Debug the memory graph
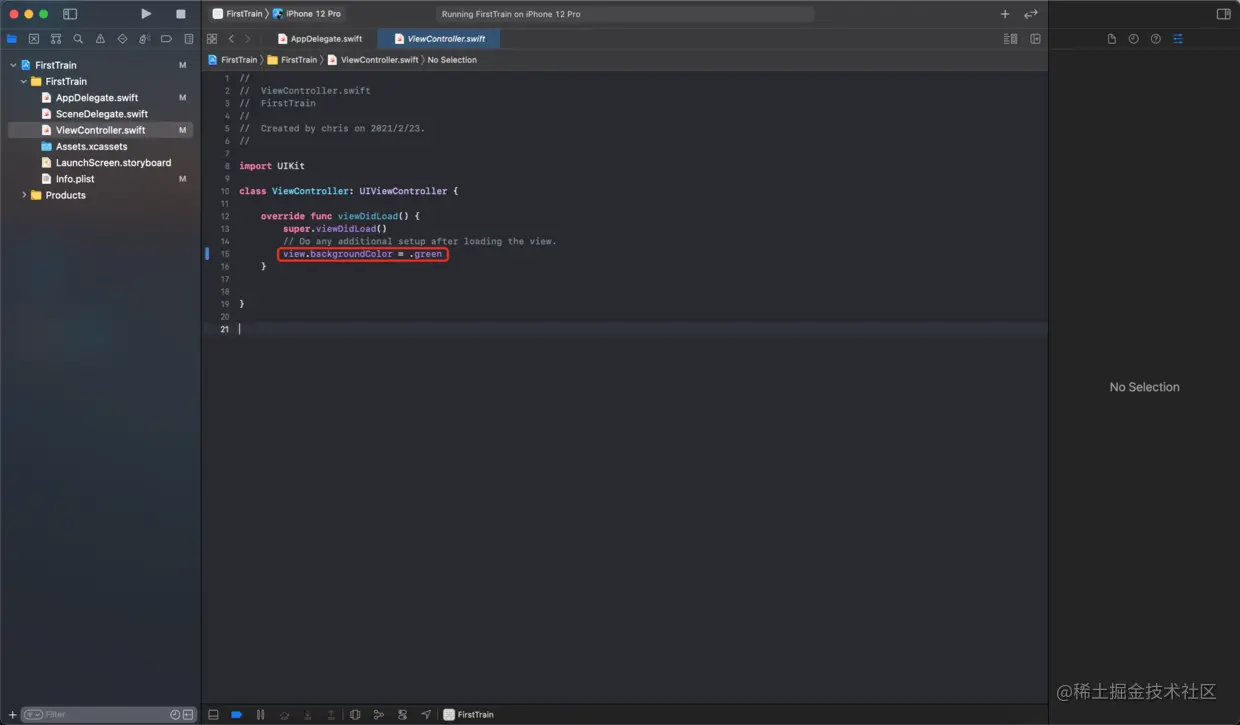This screenshot has width=1240, height=725. [378, 715]
